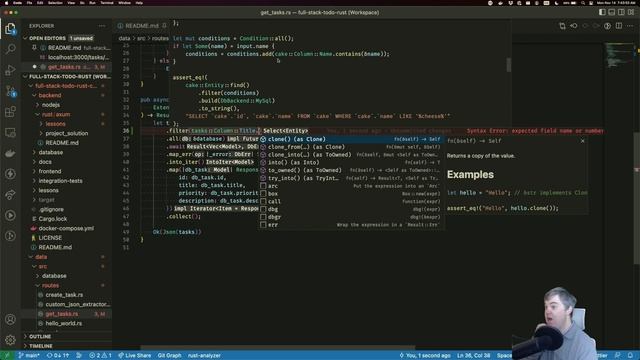
Task: Click the editor vertical scrollbar
Action: (637, 198)
